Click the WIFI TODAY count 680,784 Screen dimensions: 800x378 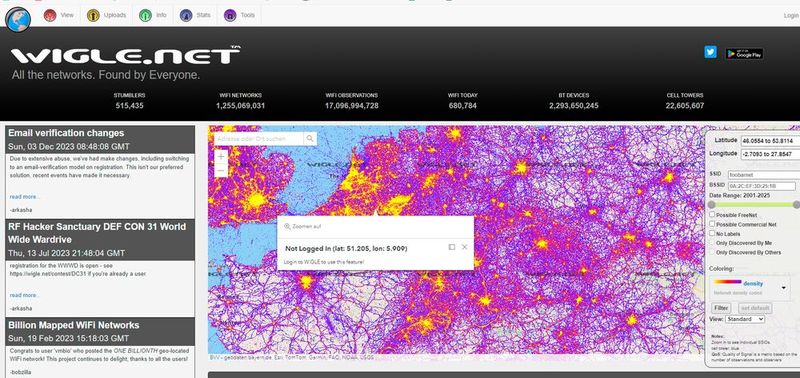462,106
